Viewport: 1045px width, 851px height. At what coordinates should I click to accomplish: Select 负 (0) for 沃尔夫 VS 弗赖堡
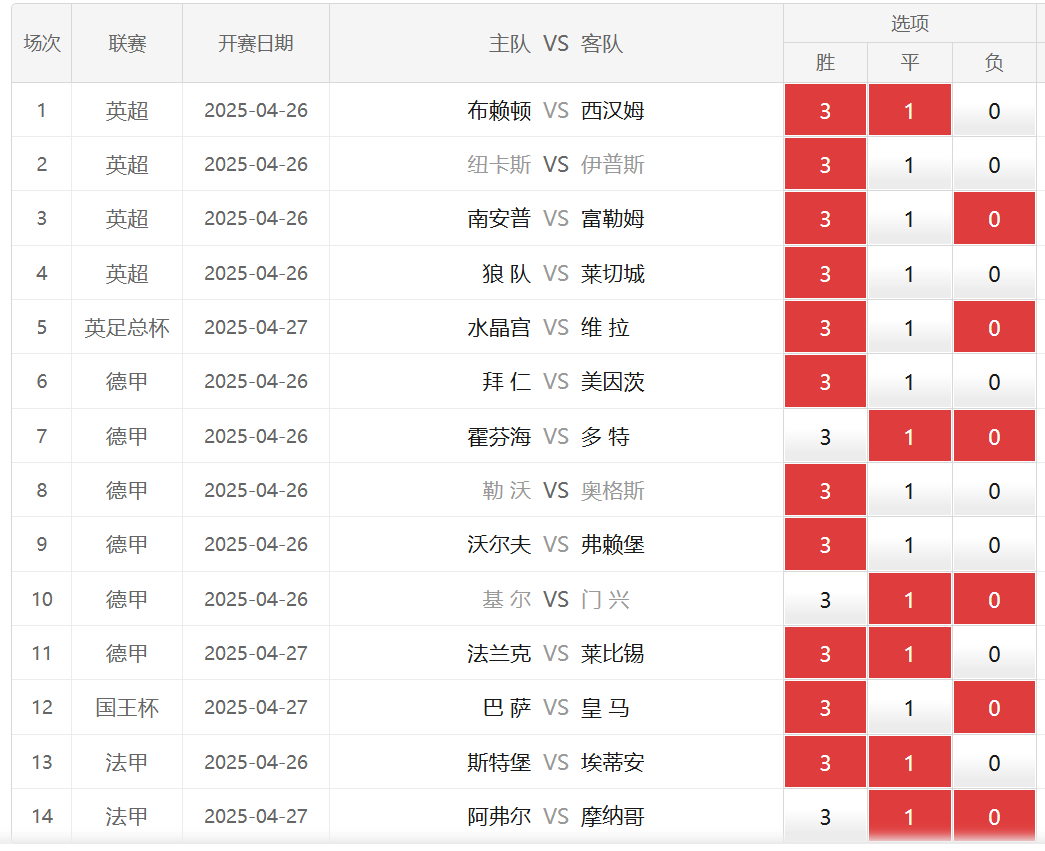pyautogui.click(x=994, y=544)
